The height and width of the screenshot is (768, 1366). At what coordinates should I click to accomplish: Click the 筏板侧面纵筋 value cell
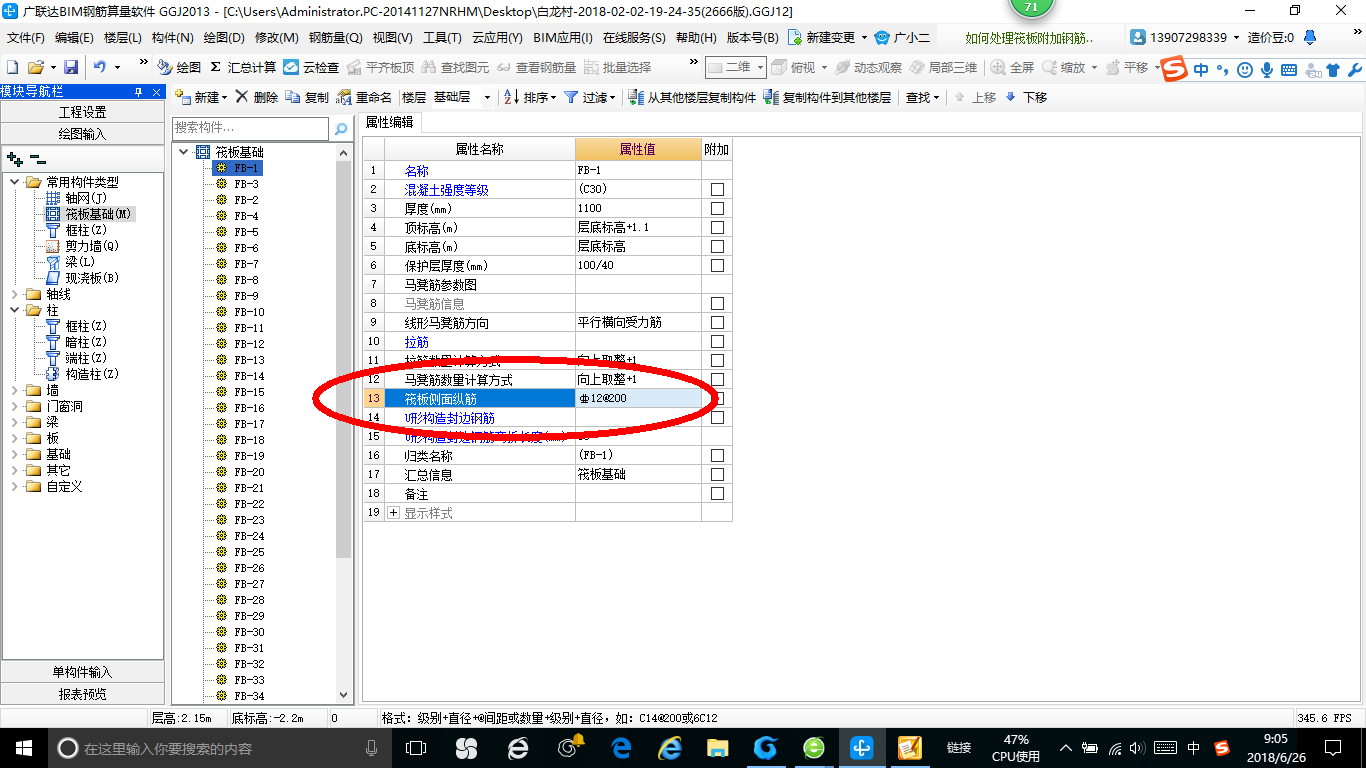638,398
